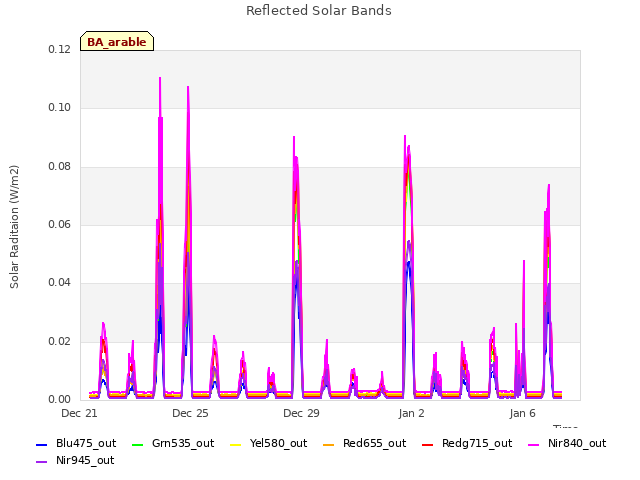Click the yellow Yel580_out legend swatch
This screenshot has width=640, height=480.
(236, 444)
